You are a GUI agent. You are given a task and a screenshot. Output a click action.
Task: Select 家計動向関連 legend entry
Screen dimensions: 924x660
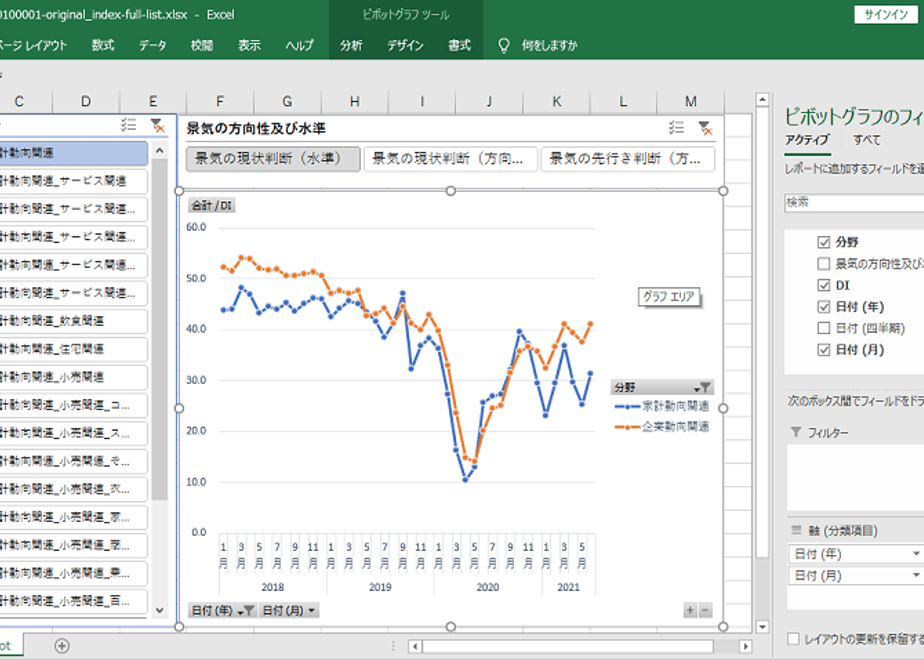[662, 407]
